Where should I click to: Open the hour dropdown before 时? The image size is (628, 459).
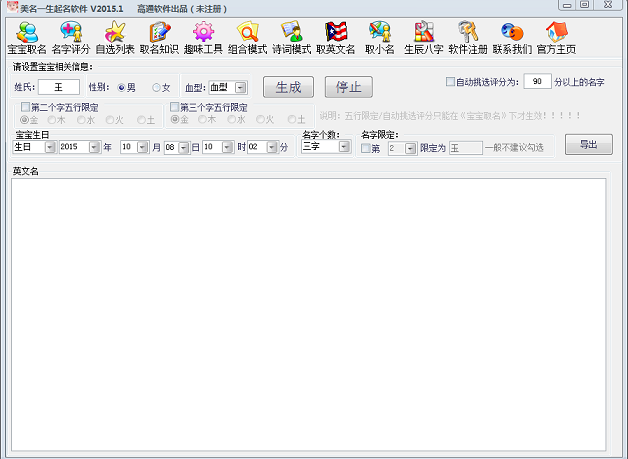[x=227, y=147]
